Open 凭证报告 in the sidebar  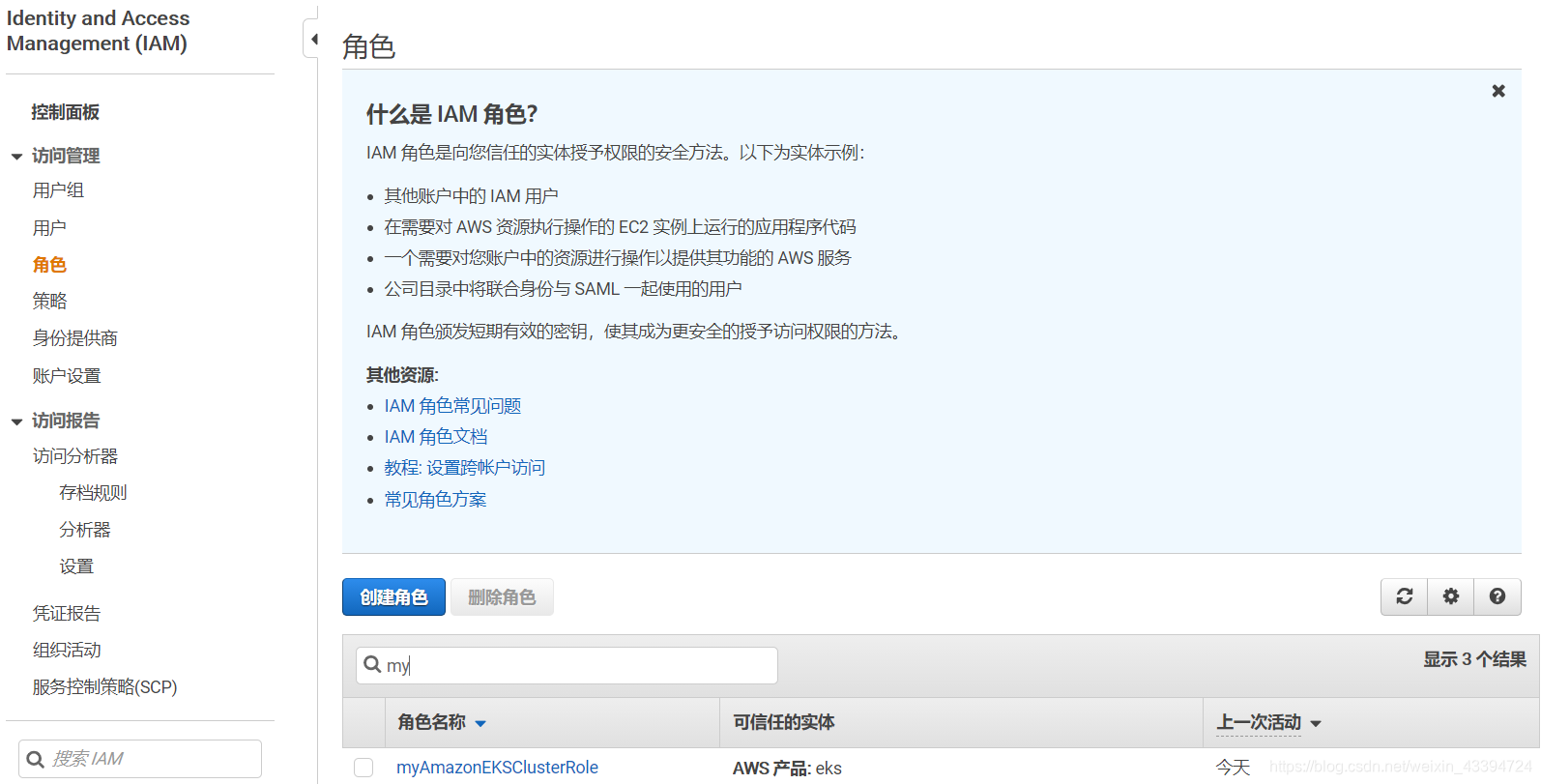(x=67, y=614)
